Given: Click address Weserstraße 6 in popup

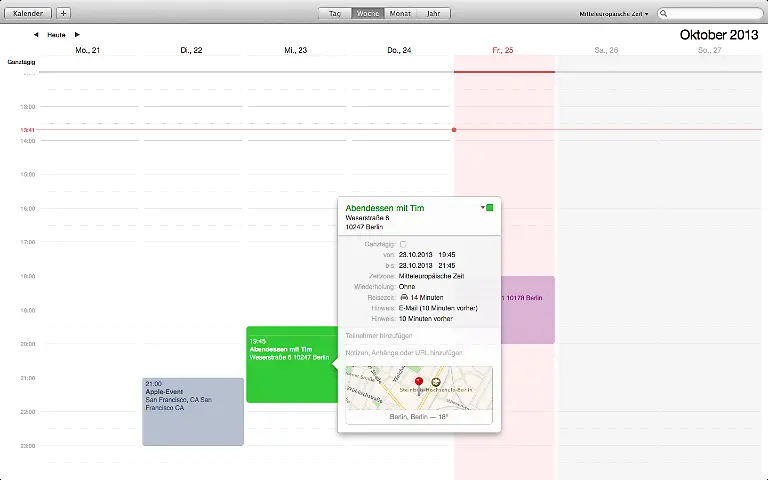Looking at the screenshot, I should (x=367, y=218).
